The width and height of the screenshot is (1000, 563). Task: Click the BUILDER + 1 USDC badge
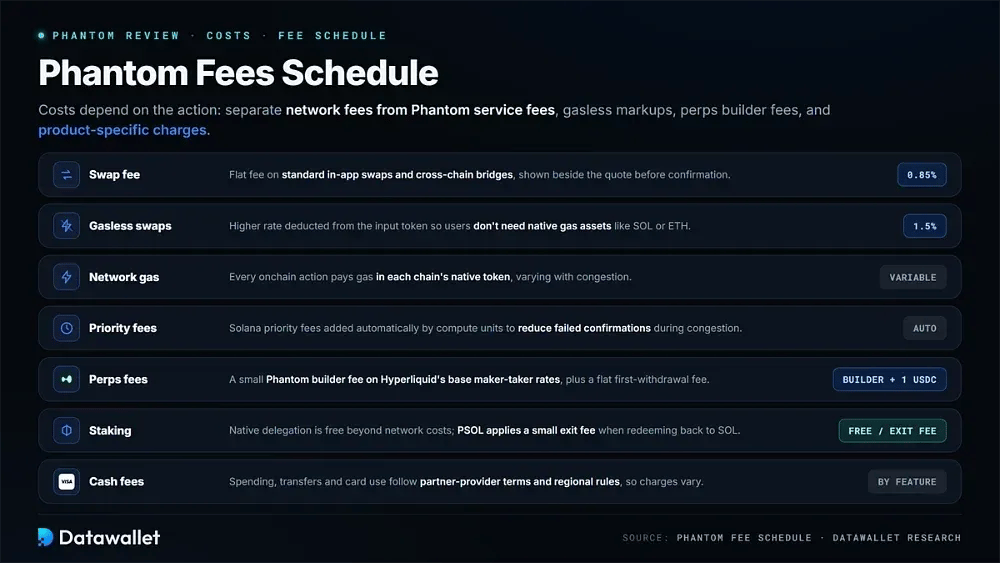890,379
